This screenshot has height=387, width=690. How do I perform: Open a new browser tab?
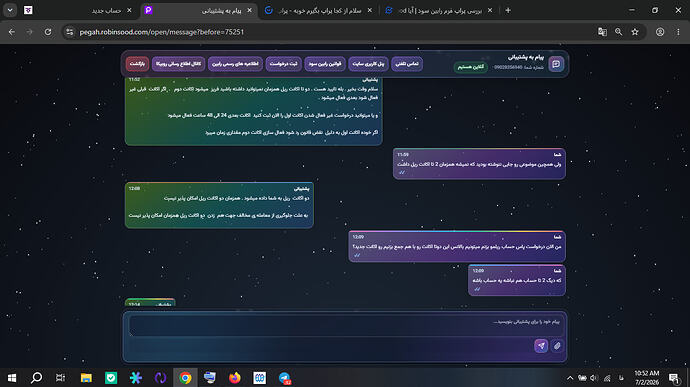(x=508, y=11)
